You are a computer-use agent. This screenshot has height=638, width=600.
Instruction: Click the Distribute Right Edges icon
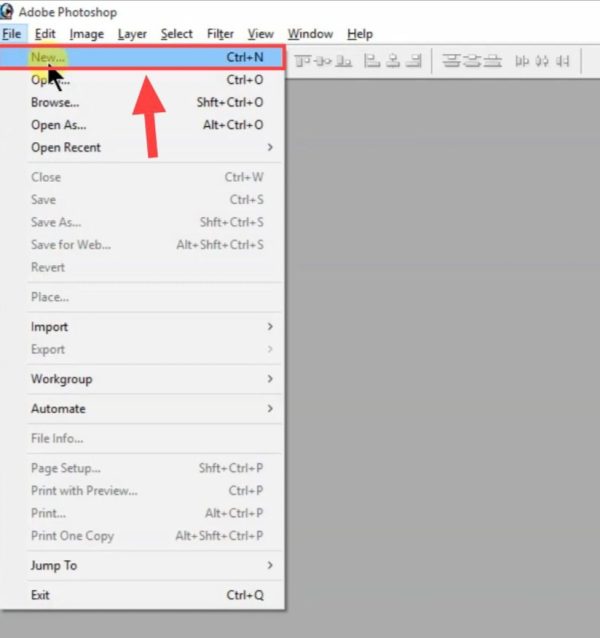coord(563,61)
